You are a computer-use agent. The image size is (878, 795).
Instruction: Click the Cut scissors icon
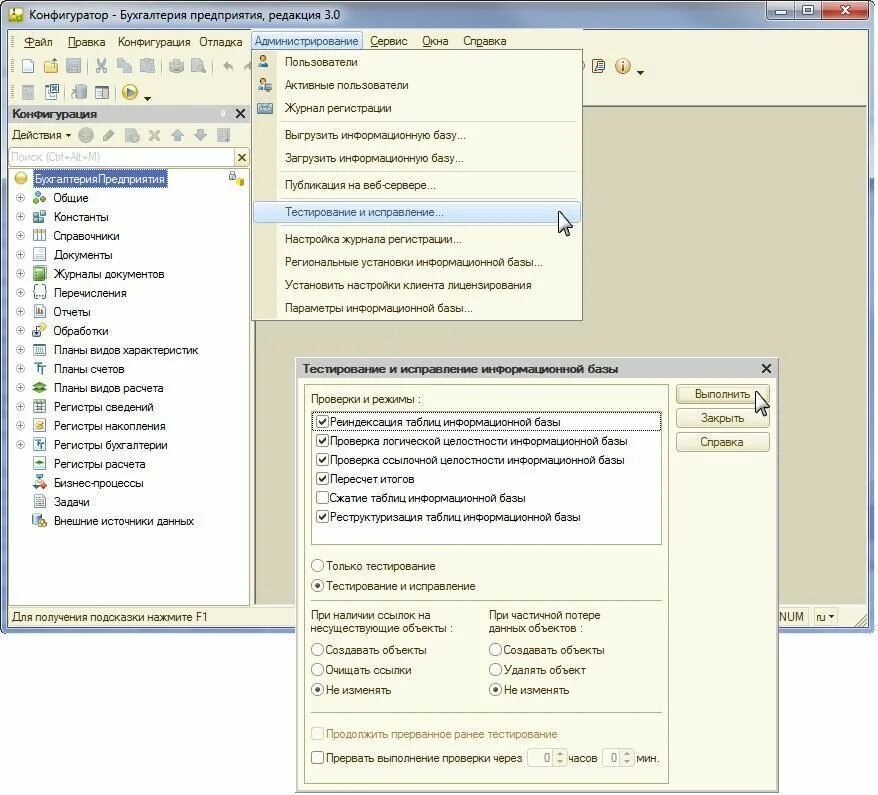point(101,66)
